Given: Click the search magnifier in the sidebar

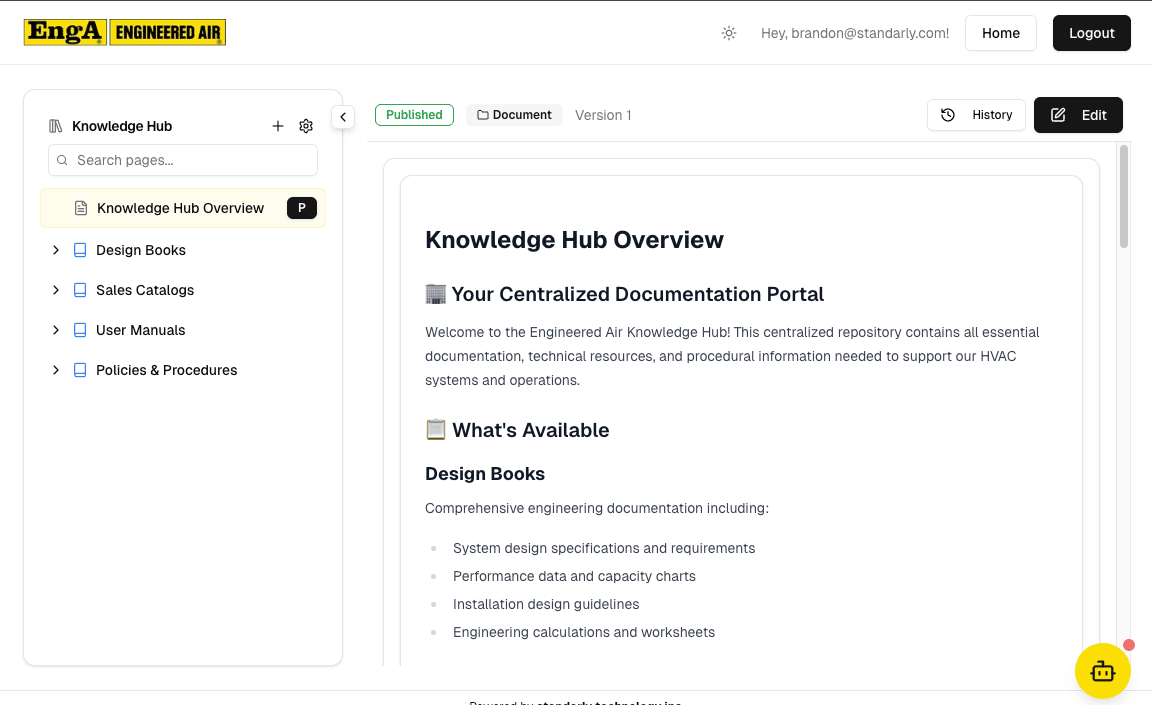Looking at the screenshot, I should click(62, 160).
